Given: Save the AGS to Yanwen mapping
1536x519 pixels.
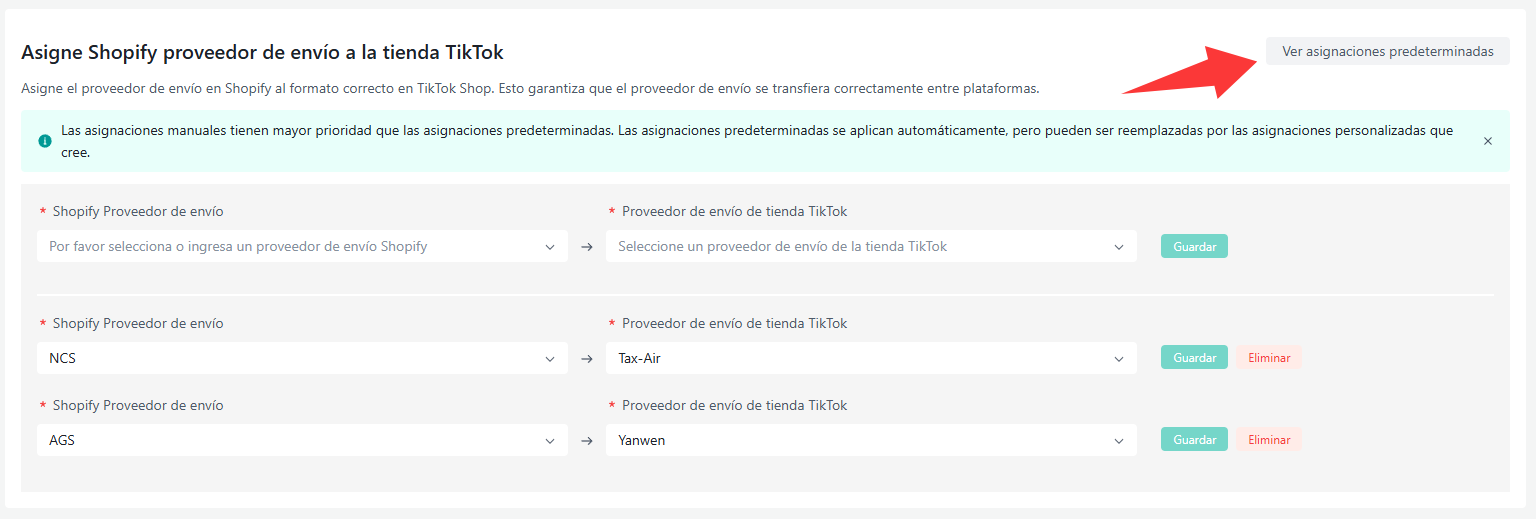Looking at the screenshot, I should tap(1193, 440).
